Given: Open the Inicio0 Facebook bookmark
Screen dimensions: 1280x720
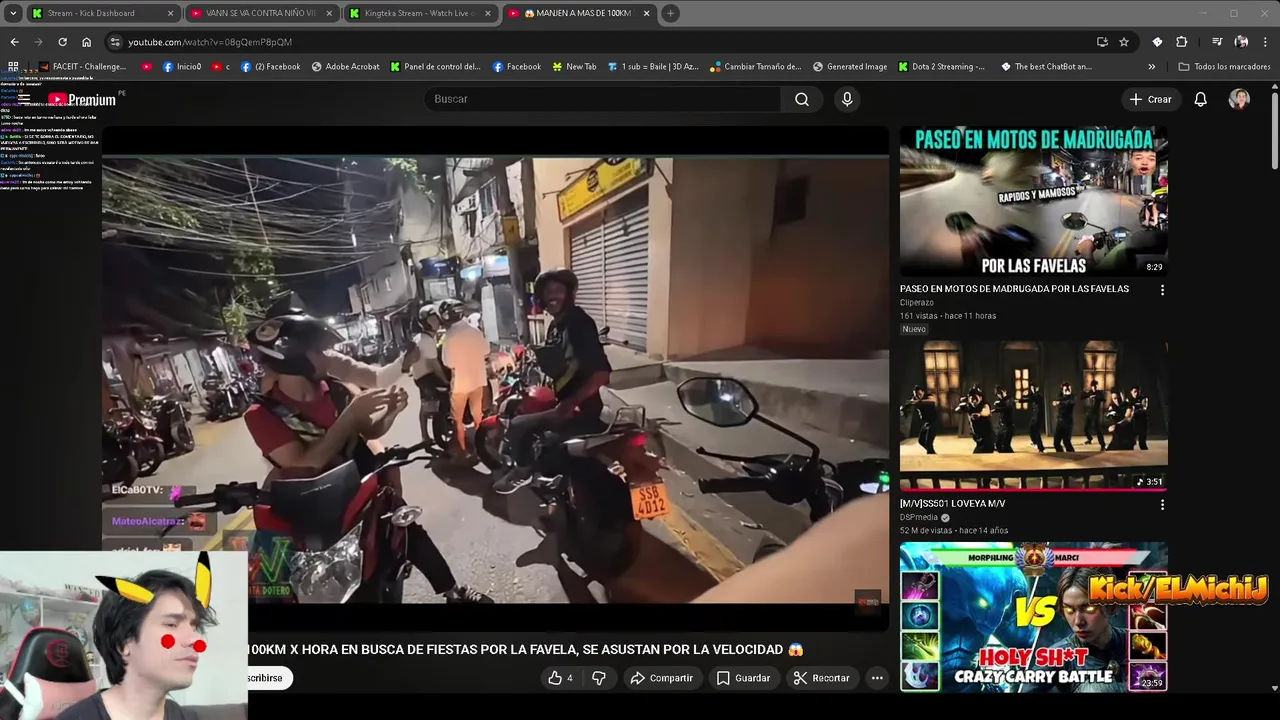Looking at the screenshot, I should (181, 67).
